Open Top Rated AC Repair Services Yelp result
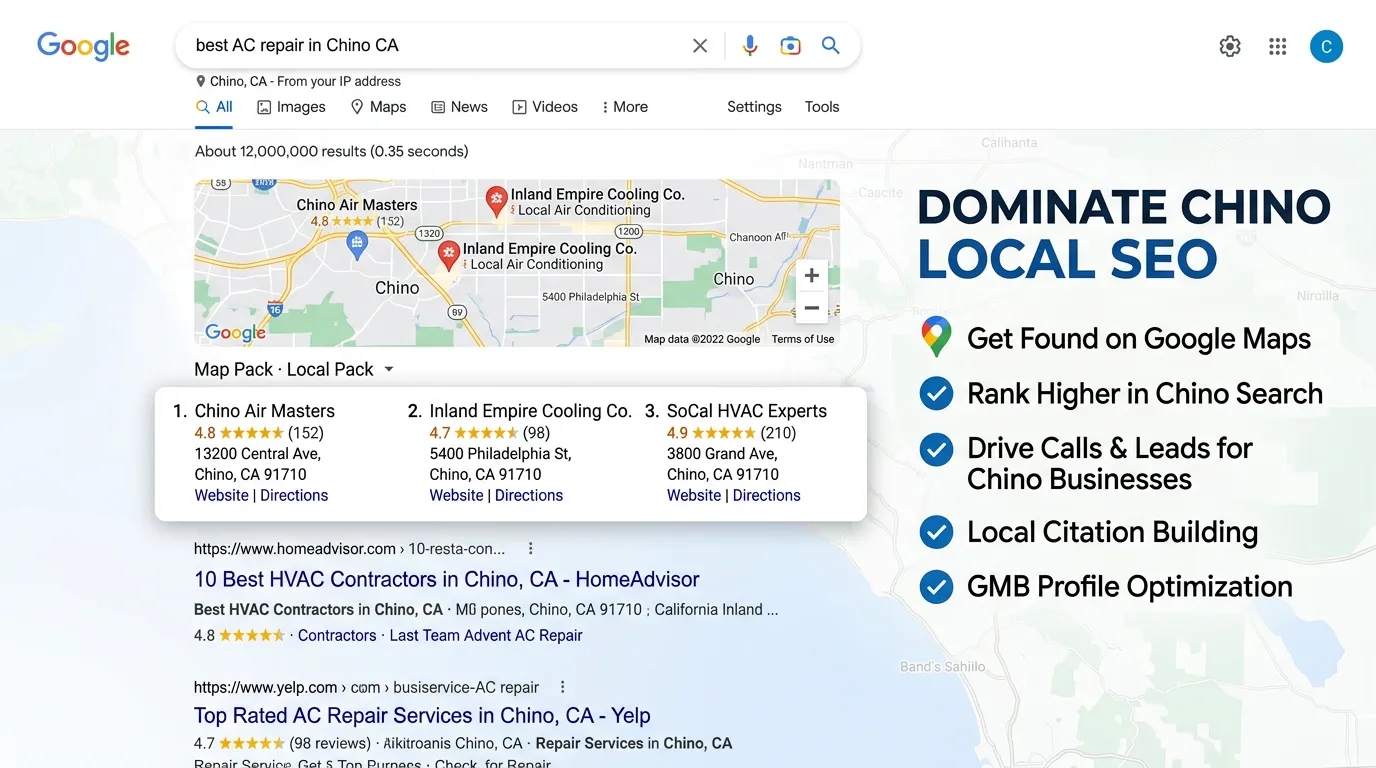Viewport: 1376px width, 768px height. (422, 716)
